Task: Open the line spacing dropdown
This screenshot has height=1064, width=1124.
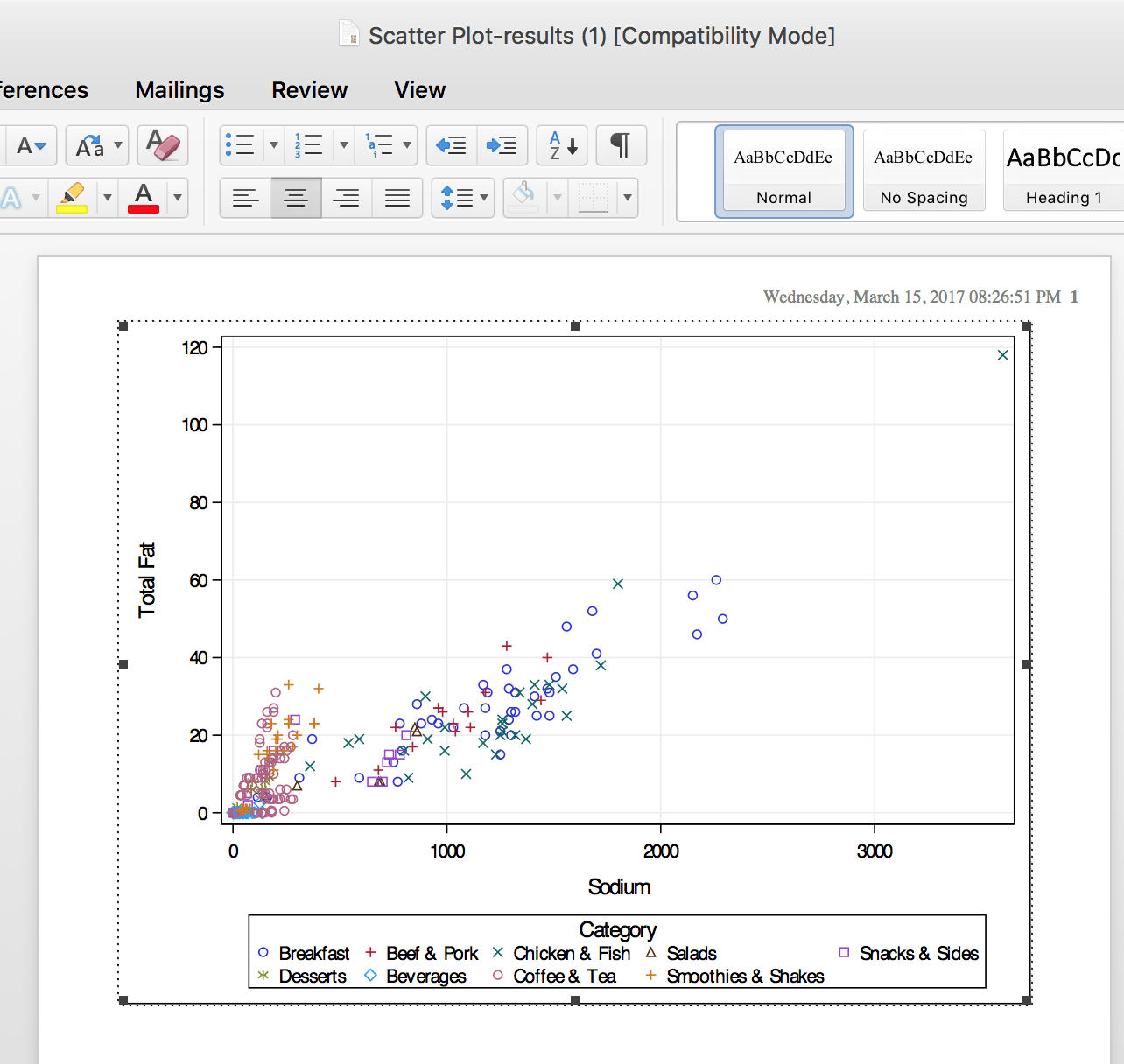Action: tap(462, 198)
